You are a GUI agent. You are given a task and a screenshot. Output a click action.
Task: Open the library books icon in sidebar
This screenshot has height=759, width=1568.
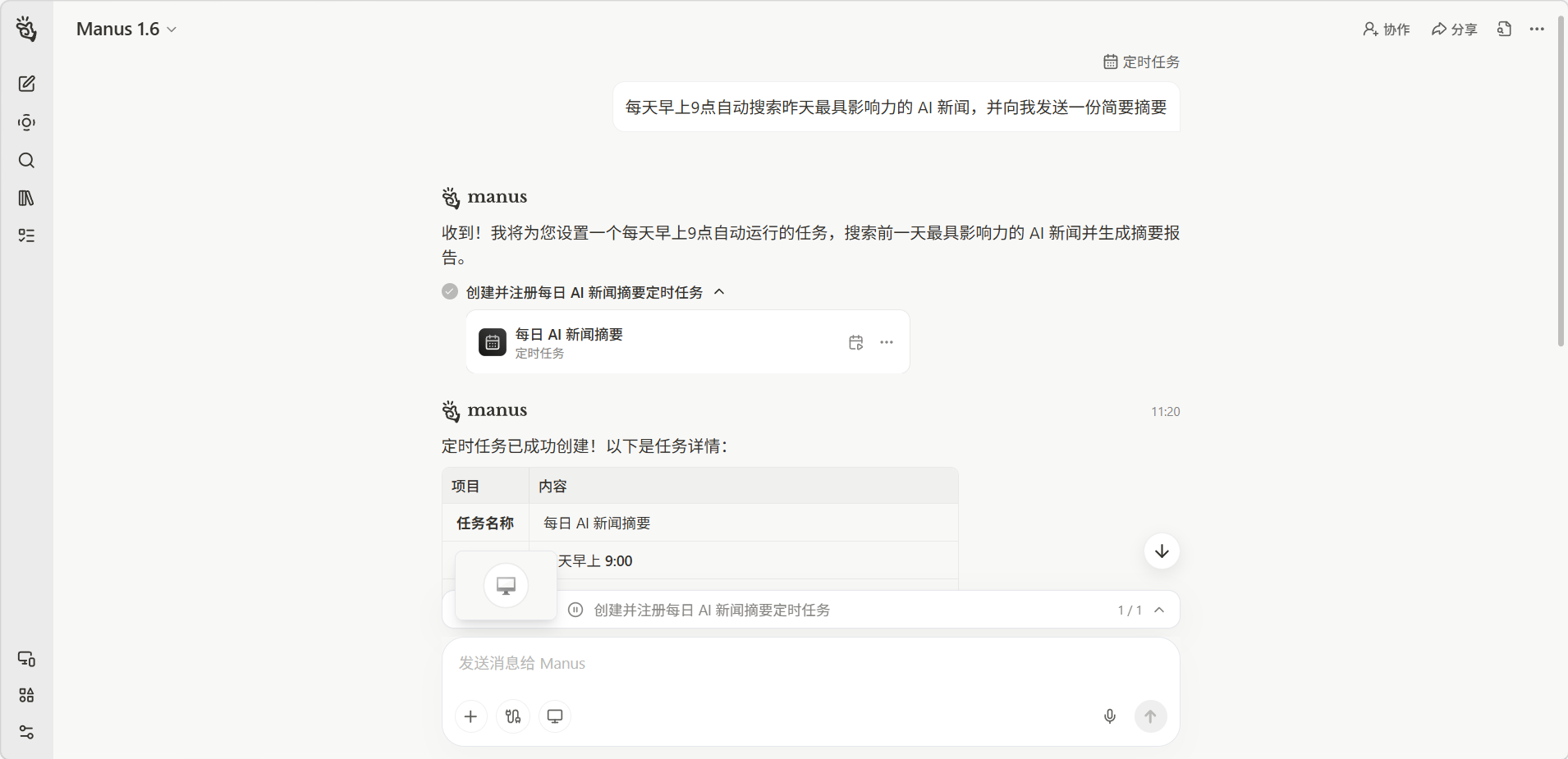tap(26, 198)
